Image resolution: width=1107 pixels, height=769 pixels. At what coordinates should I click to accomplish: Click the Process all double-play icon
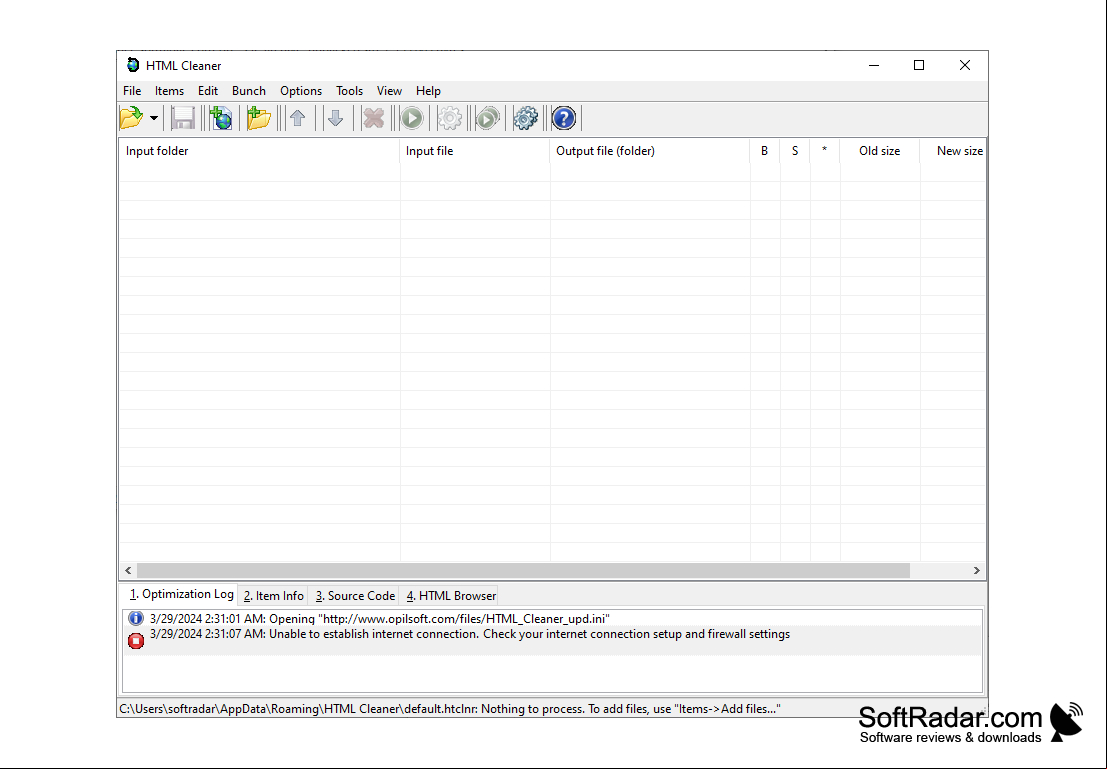click(488, 118)
